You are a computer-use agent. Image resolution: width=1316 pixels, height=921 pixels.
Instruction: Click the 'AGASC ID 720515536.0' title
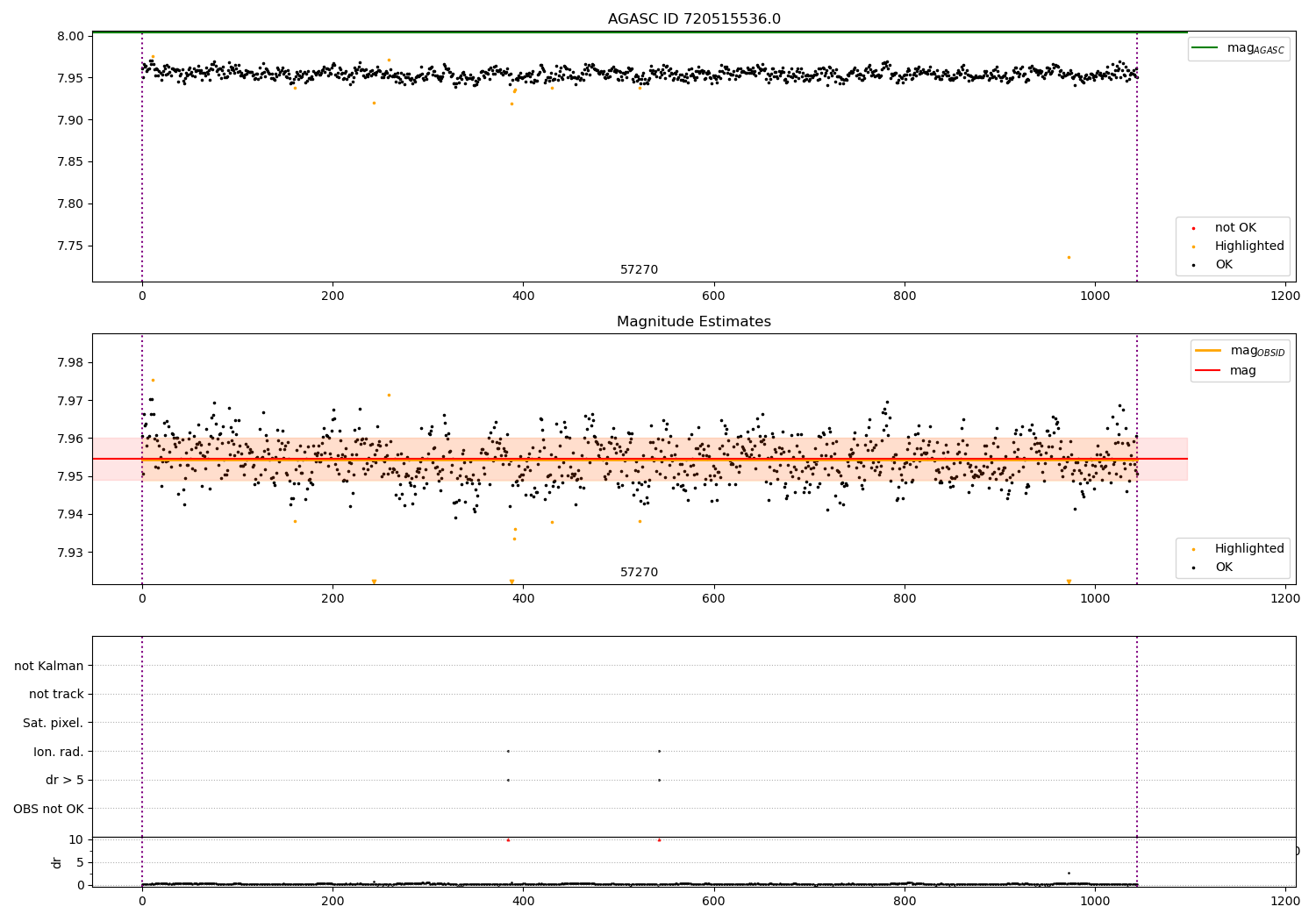point(693,19)
